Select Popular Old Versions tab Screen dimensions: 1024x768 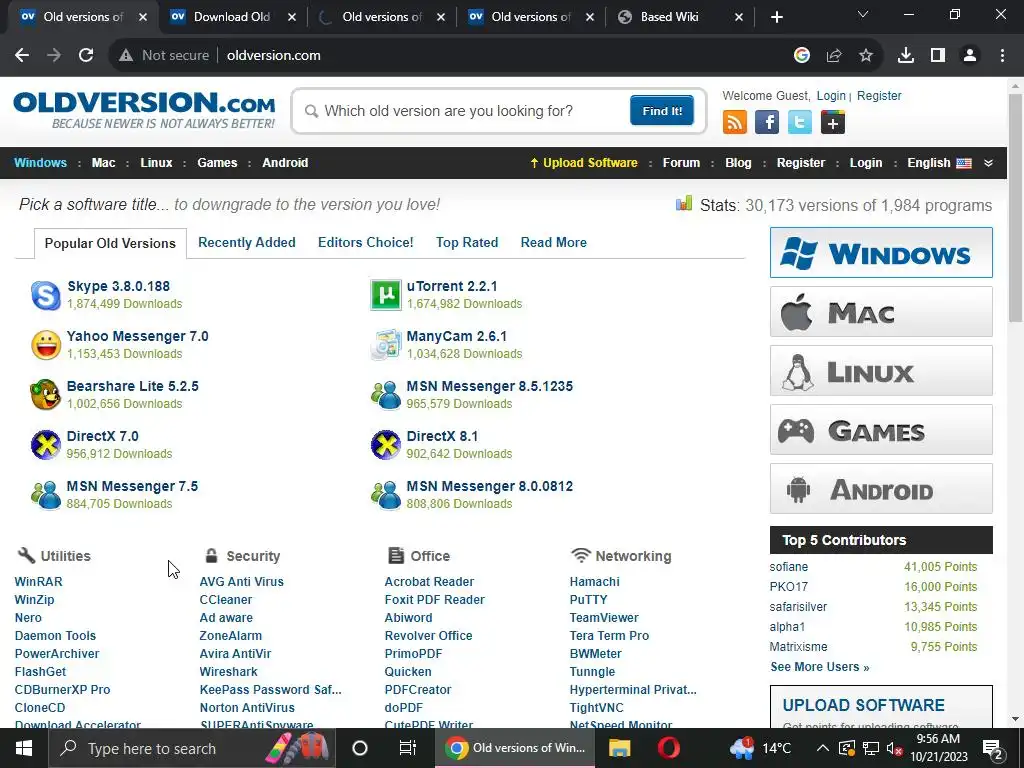click(110, 243)
